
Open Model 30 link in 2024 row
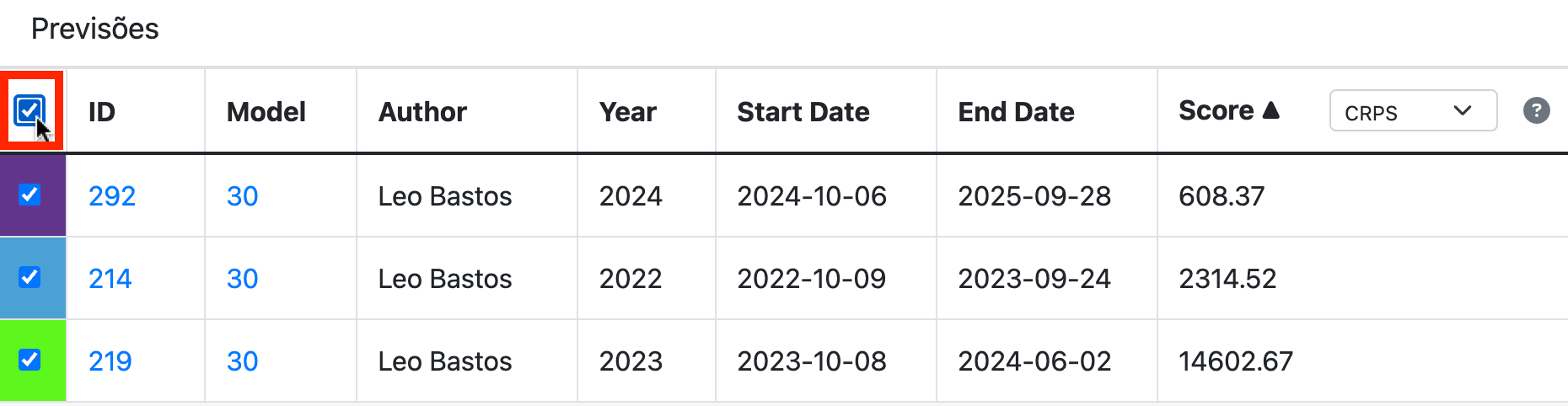pos(243,196)
